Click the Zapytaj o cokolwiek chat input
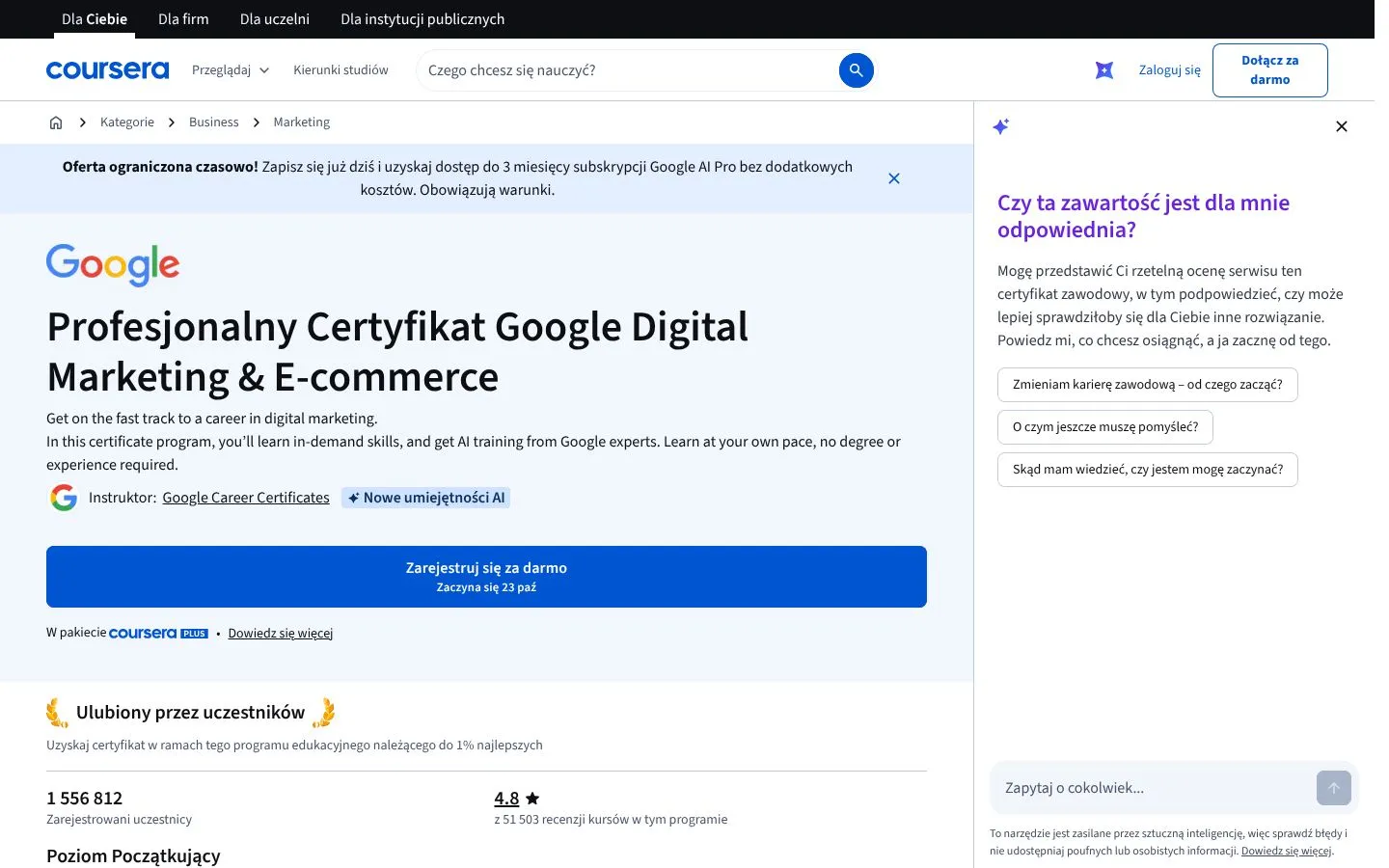This screenshot has height=868, width=1389. pos(1154,788)
